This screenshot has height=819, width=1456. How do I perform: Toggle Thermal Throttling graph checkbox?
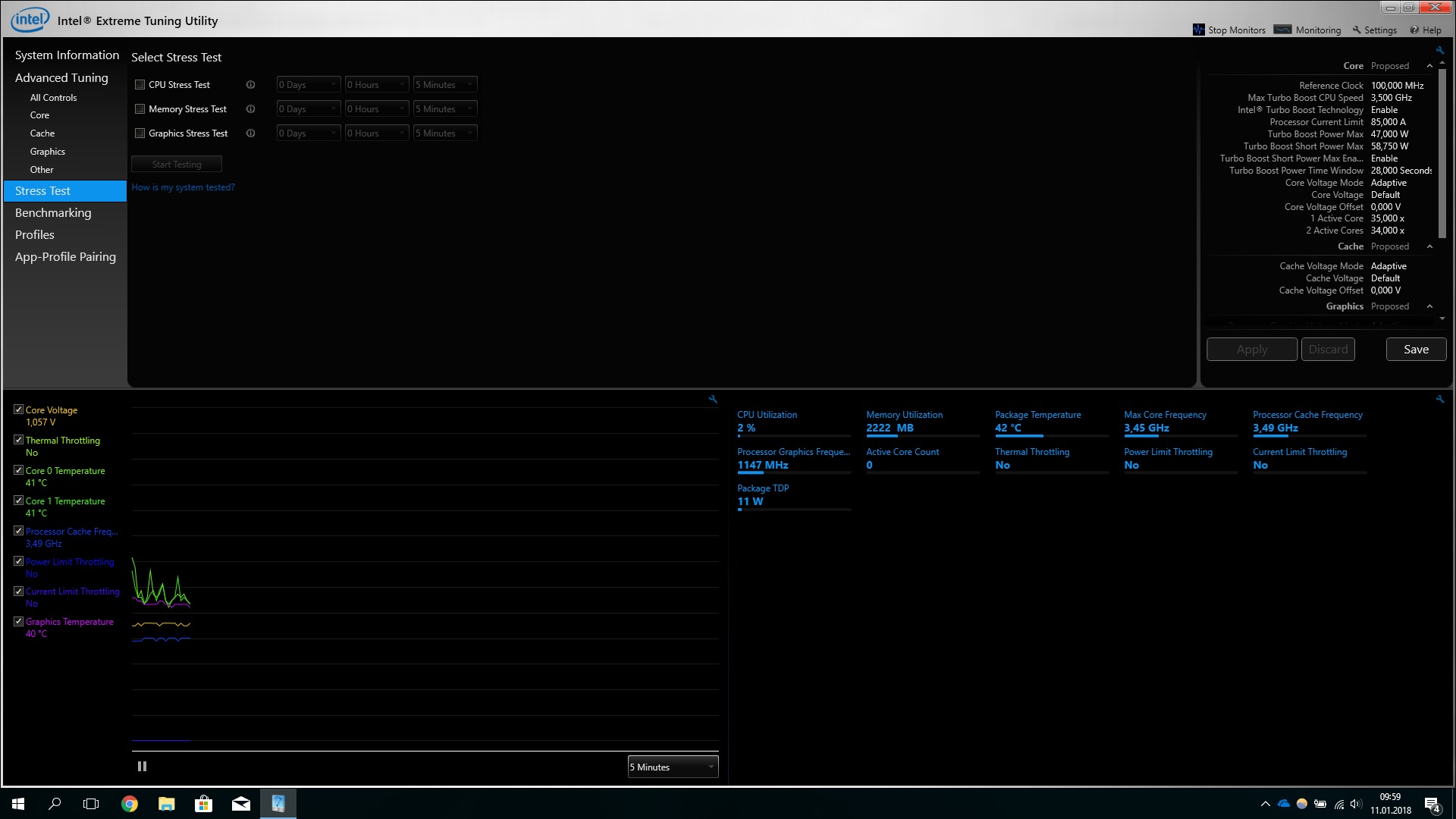(x=19, y=440)
